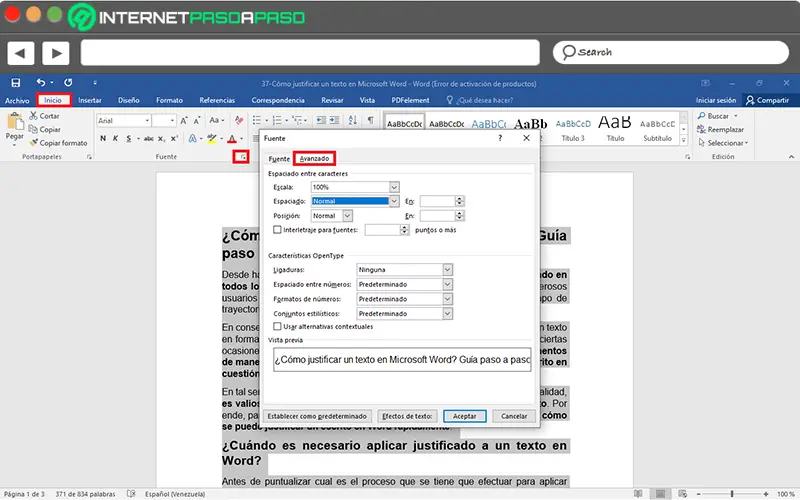Viewport: 800px width, 500px height.
Task: Click the Copiar formato paintbrush
Action: (58, 143)
